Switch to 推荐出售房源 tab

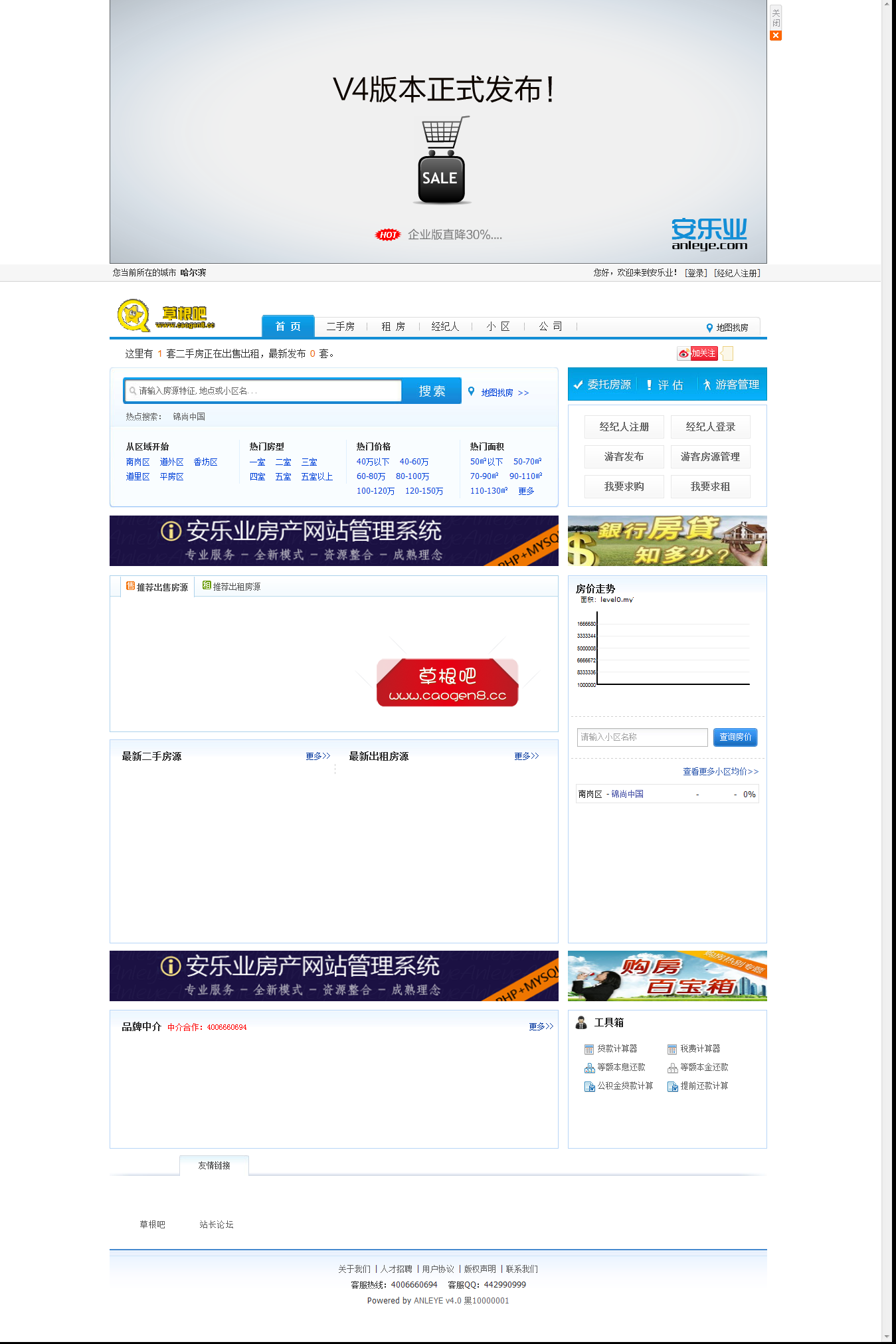pyautogui.click(x=157, y=587)
